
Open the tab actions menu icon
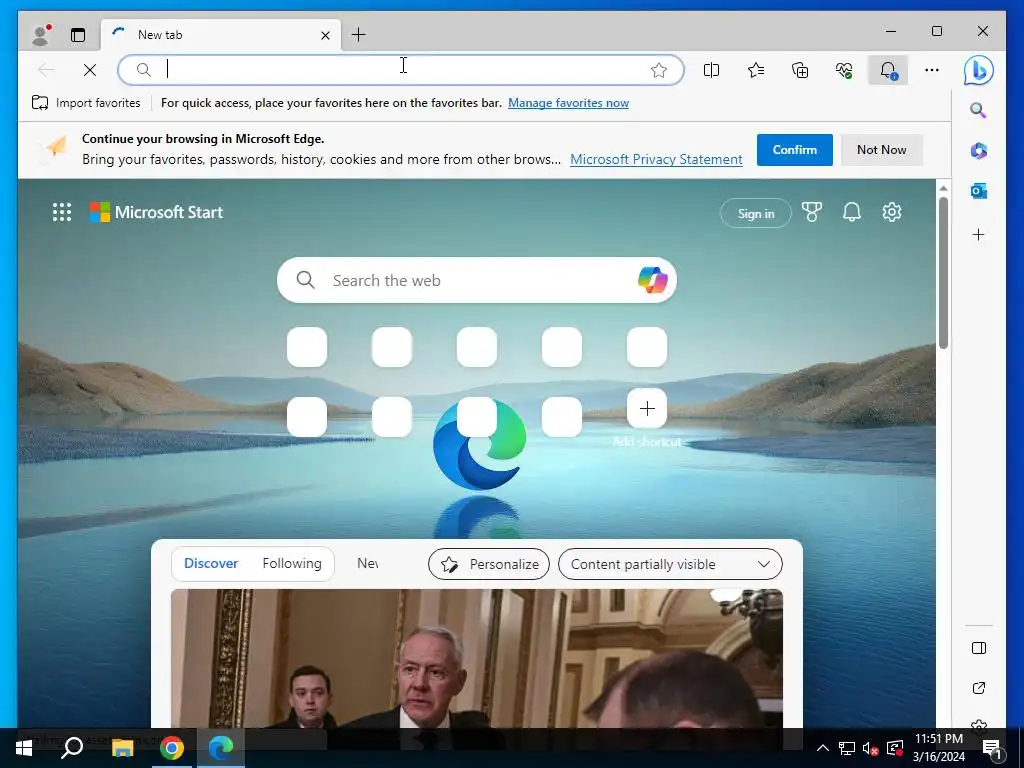(78, 35)
